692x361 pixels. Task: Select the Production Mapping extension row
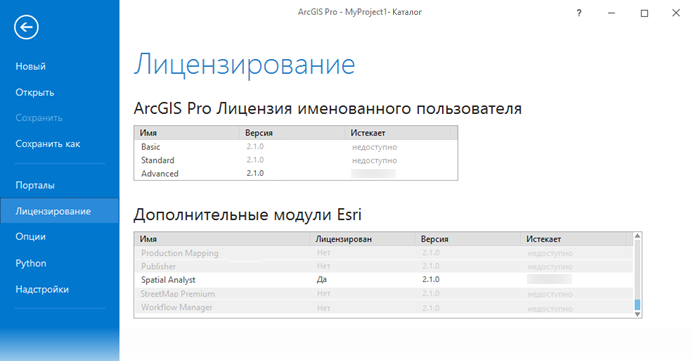coord(384,253)
